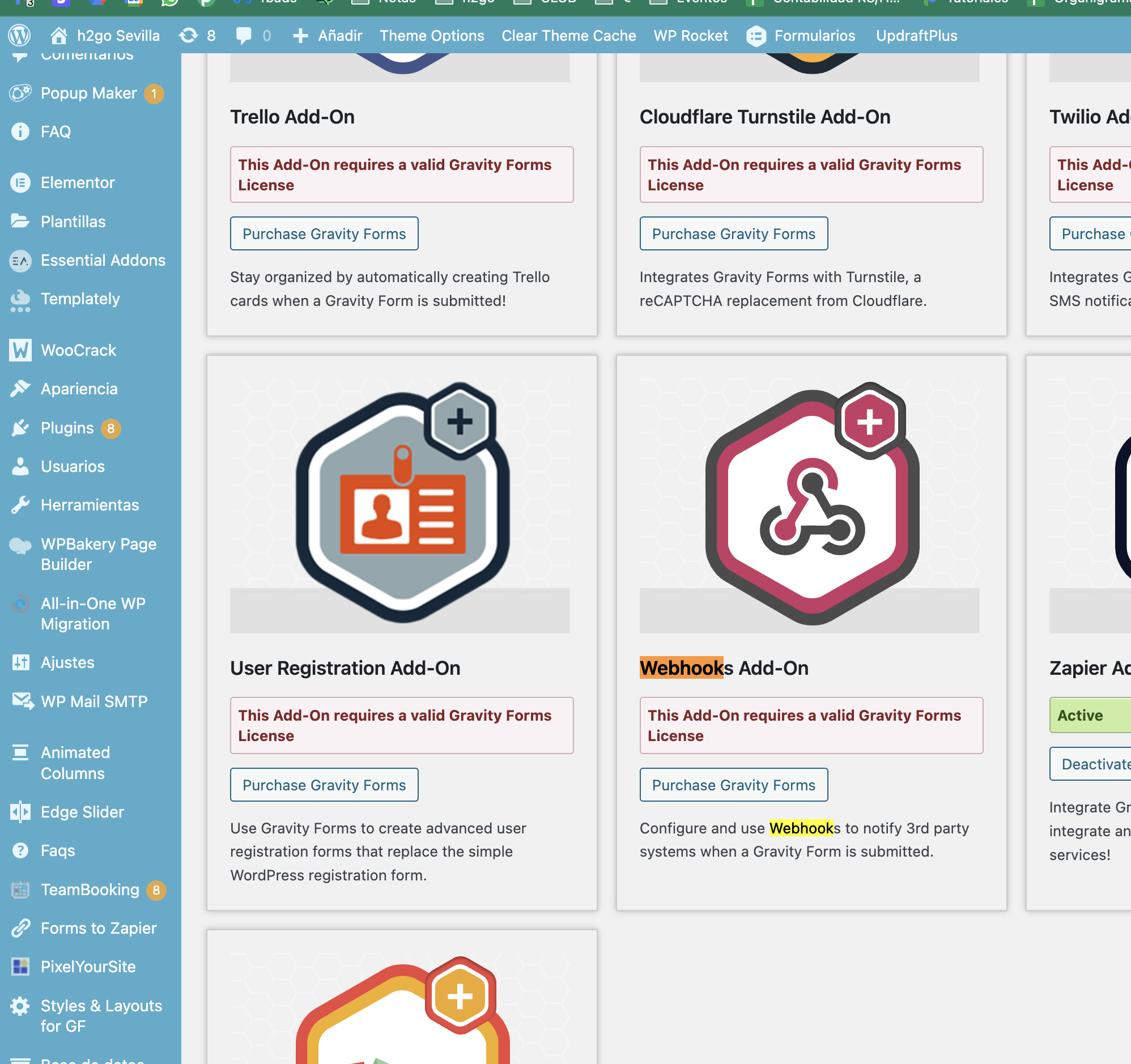
Task: Click the User Registration Add-On badge image
Action: click(x=402, y=503)
